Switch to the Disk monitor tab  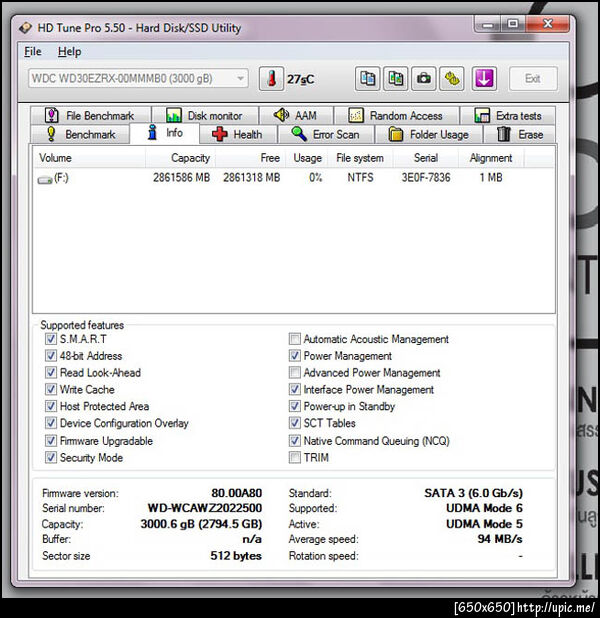pos(205,115)
